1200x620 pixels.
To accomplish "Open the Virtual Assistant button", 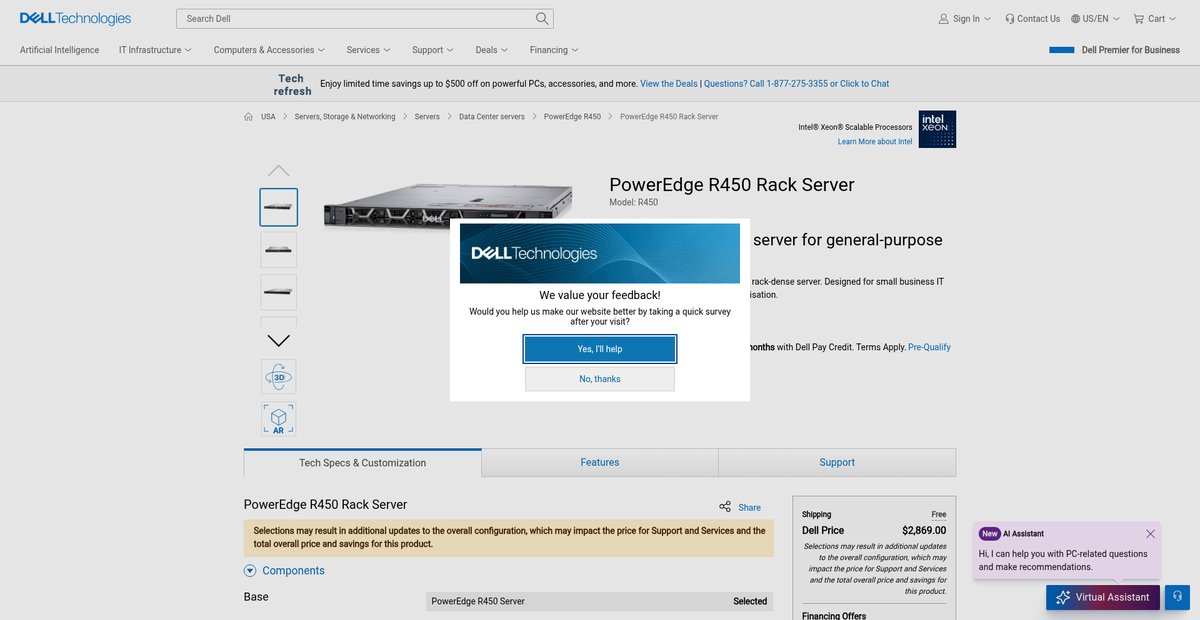I will [x=1103, y=597].
